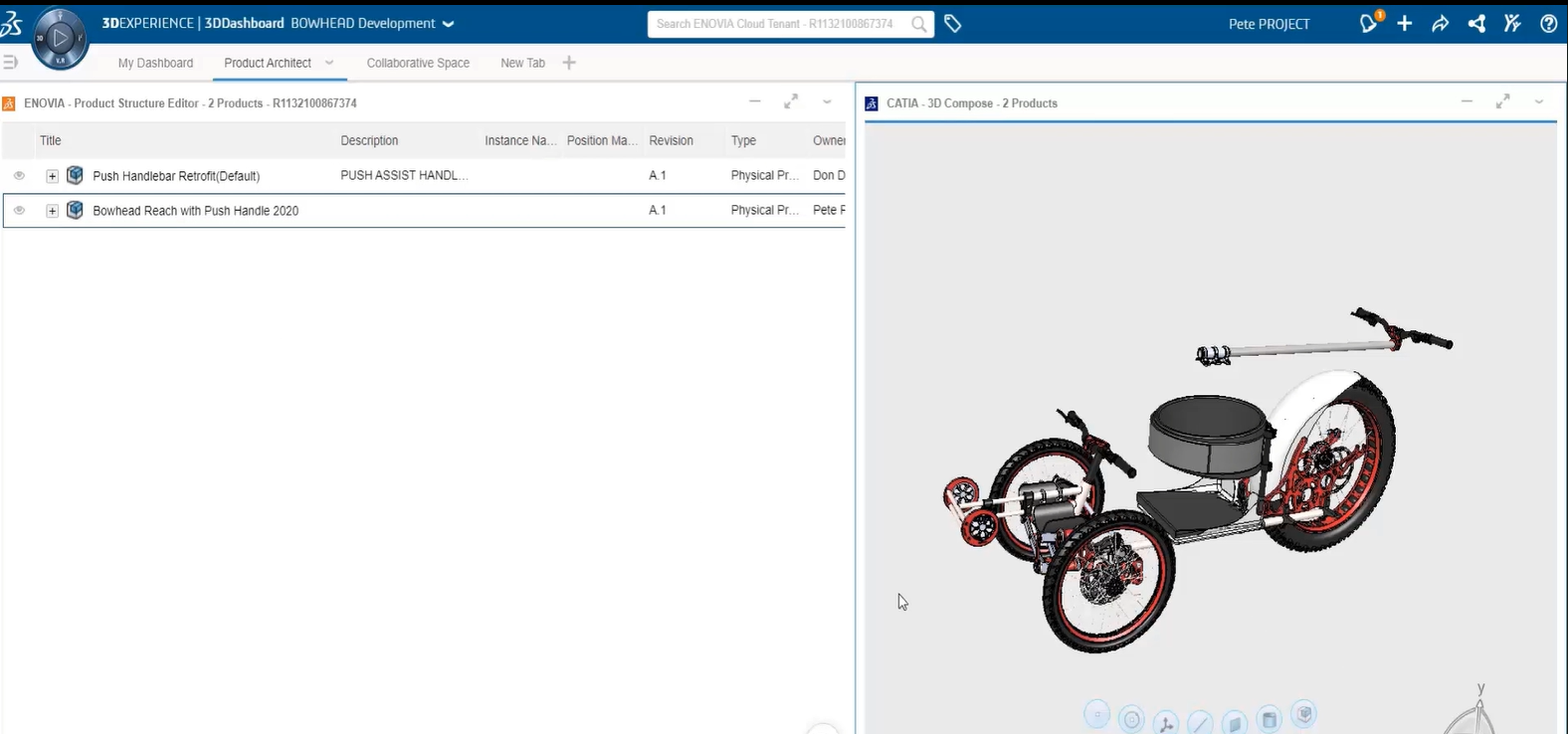Viewport: 1568px width, 734px height.
Task: Click the plus Add icon in top bar
Action: [1404, 24]
